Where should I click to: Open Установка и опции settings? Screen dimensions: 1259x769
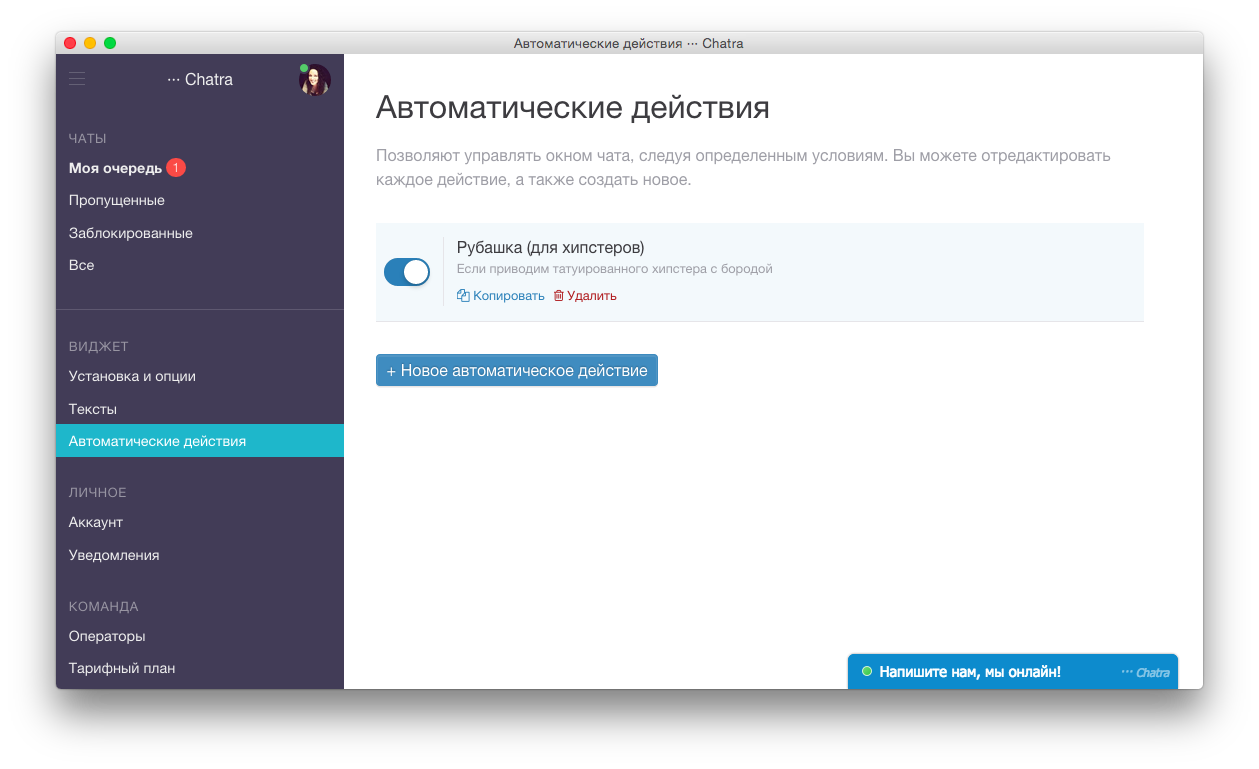(132, 376)
